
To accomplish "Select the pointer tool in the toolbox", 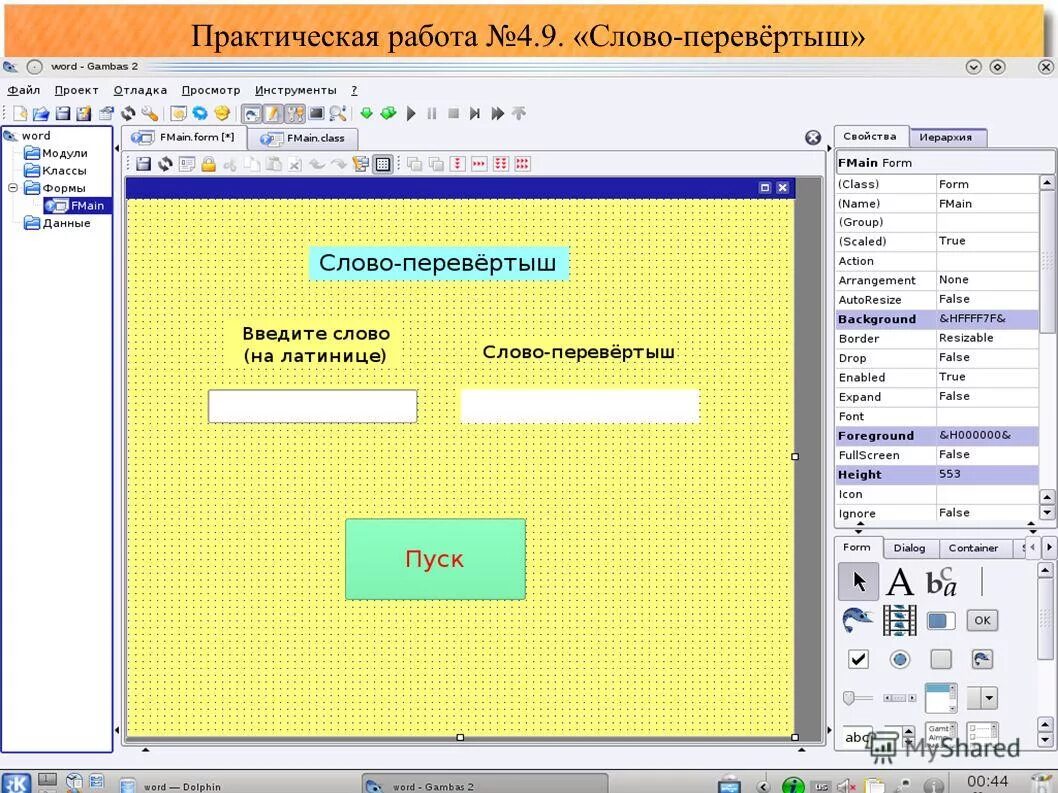I will click(x=858, y=582).
